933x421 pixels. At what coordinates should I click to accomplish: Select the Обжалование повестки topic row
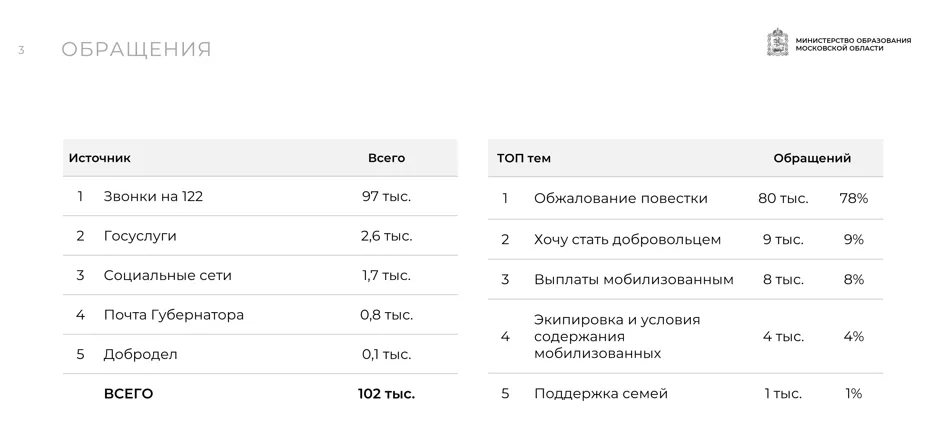pos(685,198)
